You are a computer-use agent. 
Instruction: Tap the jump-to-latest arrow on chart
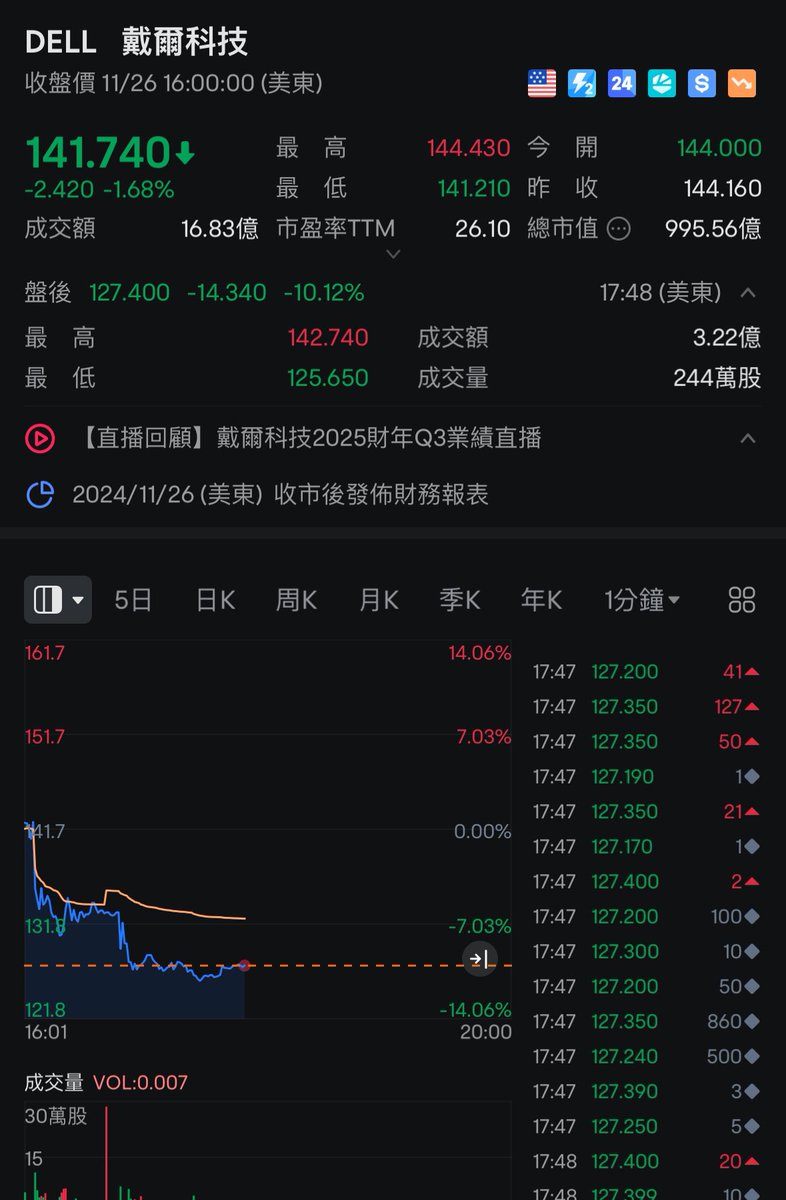[x=478, y=960]
